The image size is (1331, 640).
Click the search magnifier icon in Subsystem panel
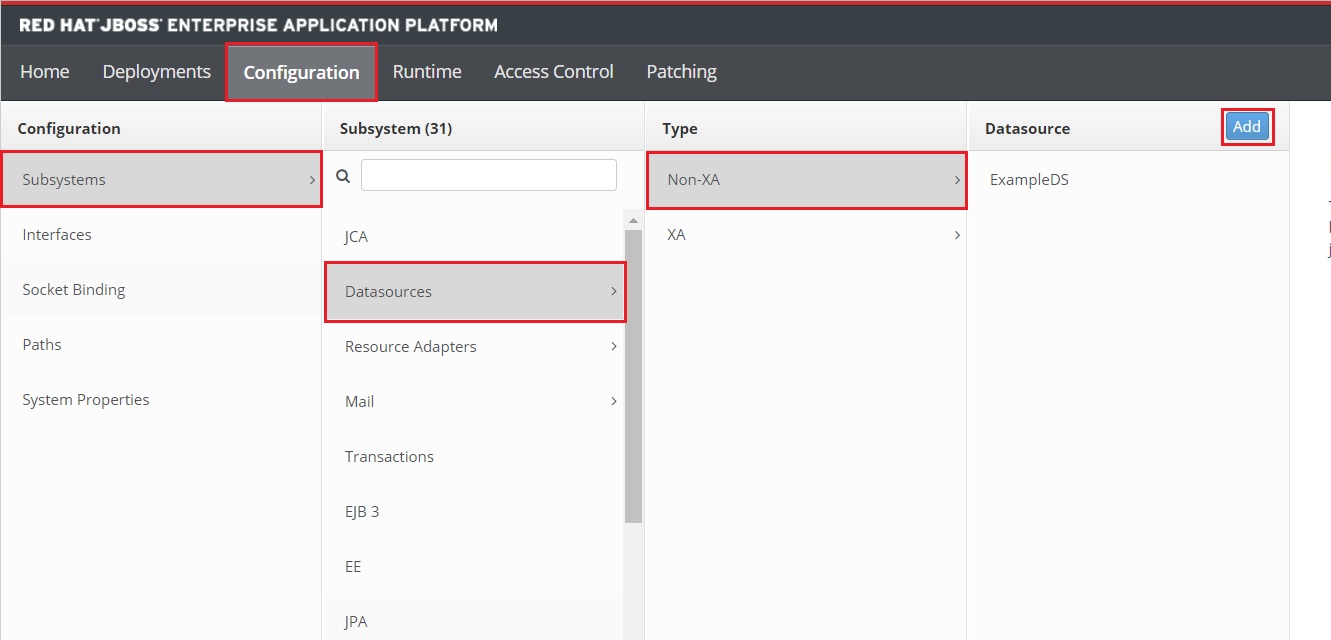pos(342,174)
